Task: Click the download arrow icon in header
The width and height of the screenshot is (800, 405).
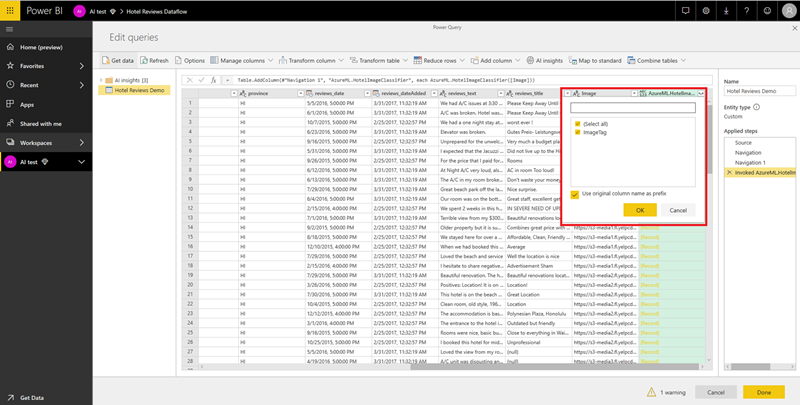Action: point(728,11)
